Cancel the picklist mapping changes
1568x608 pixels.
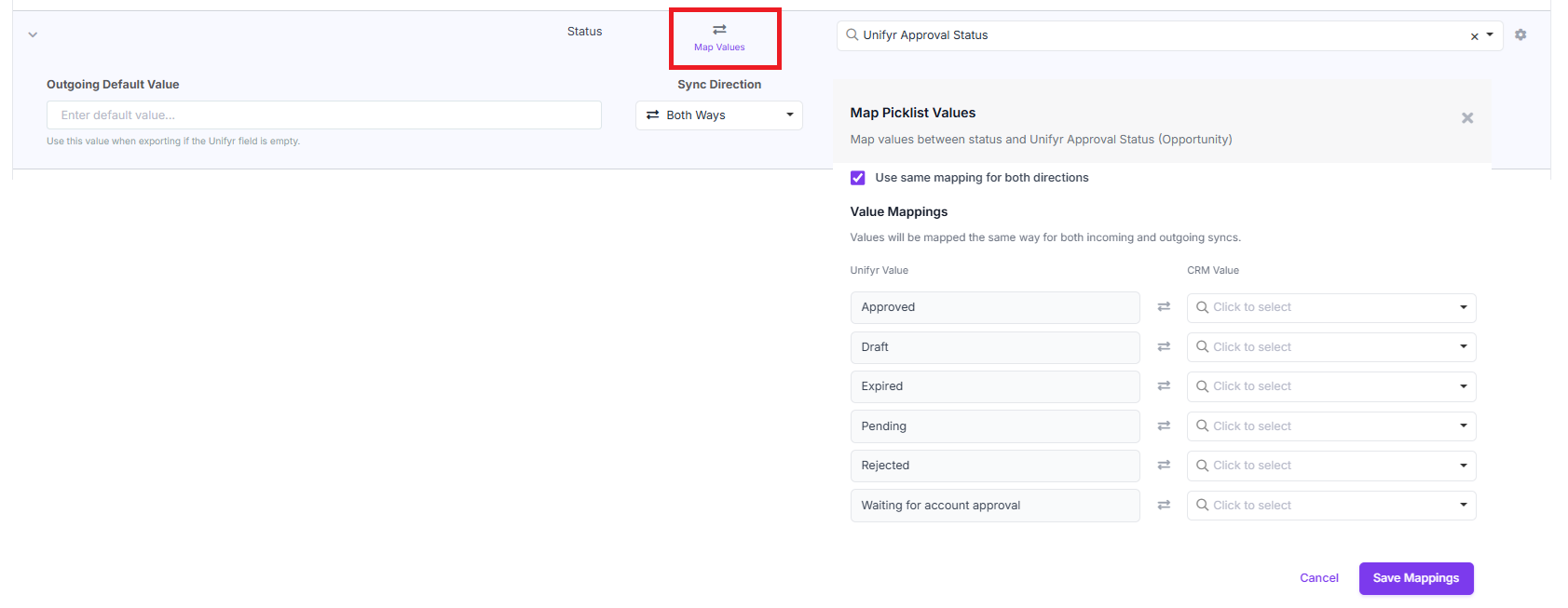(1319, 578)
